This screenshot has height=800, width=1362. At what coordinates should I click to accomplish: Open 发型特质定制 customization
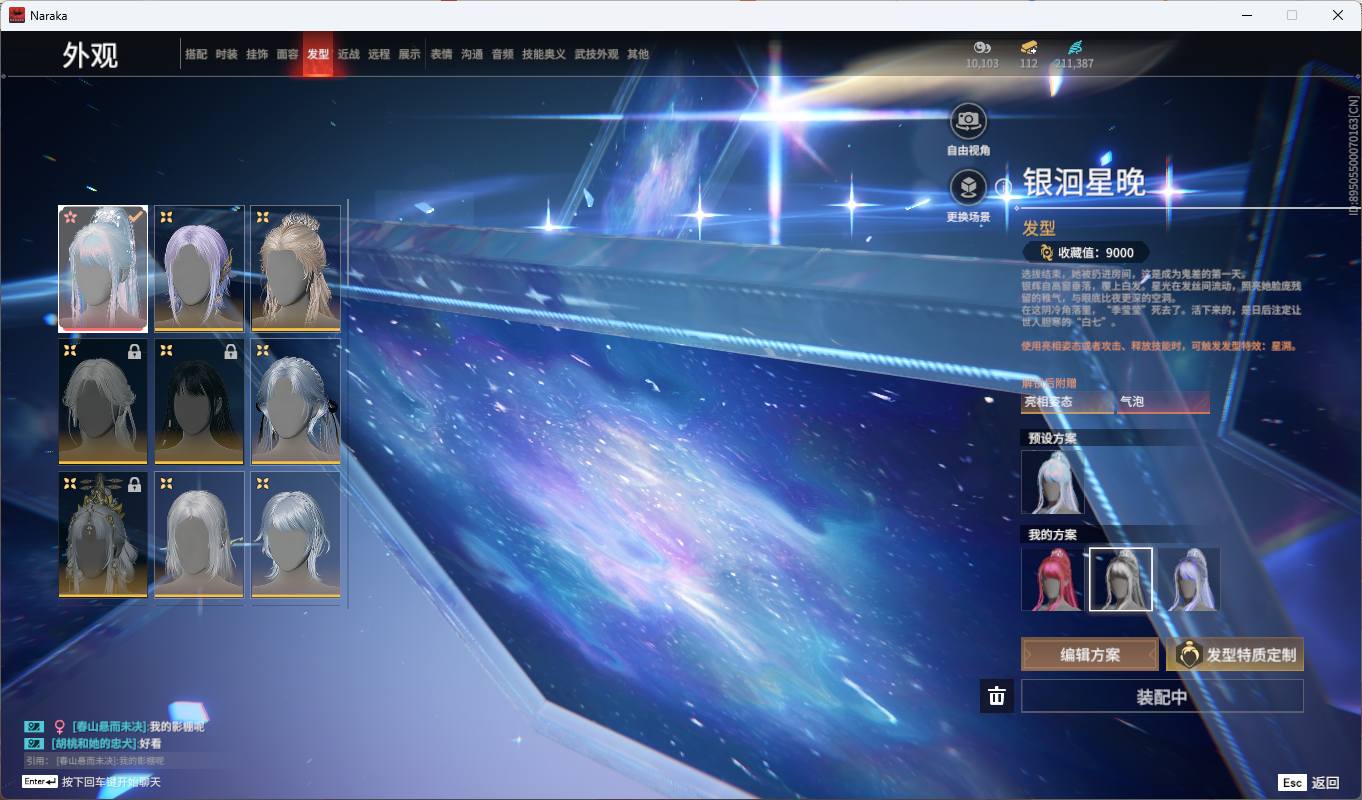click(1235, 655)
